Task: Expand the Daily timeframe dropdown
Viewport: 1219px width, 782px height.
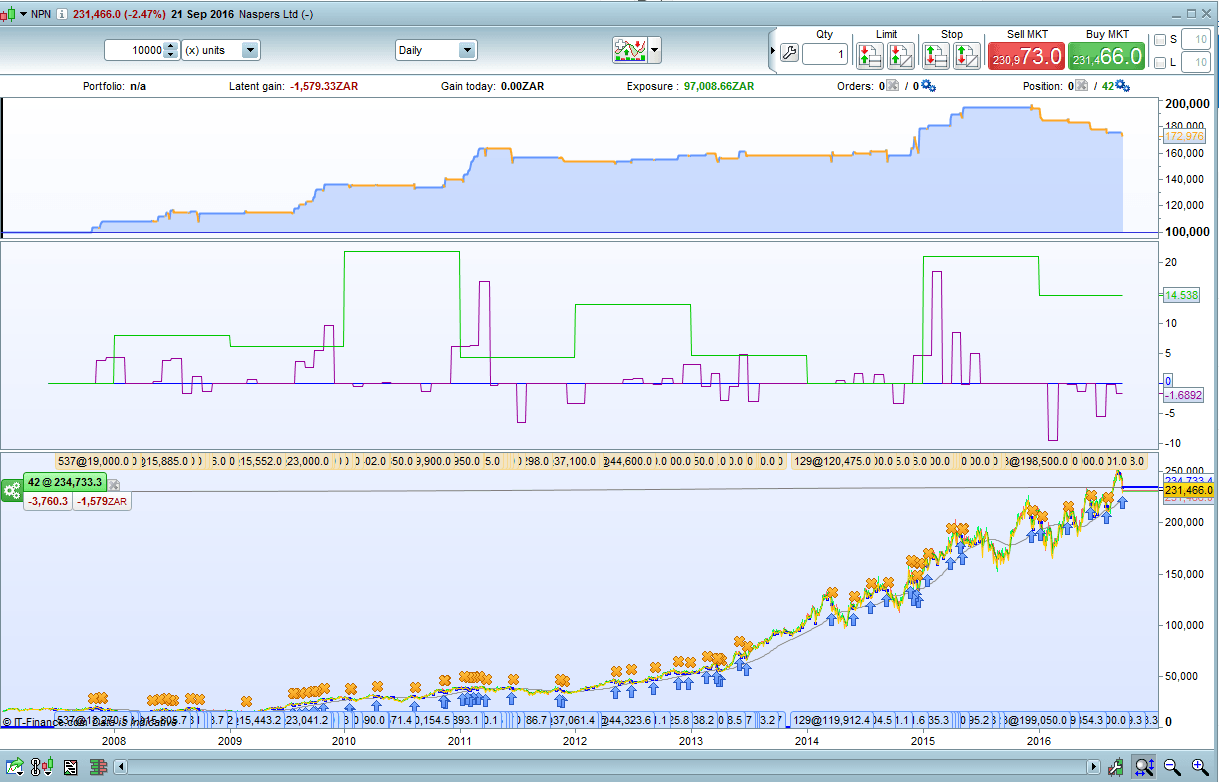Action: (x=466, y=50)
